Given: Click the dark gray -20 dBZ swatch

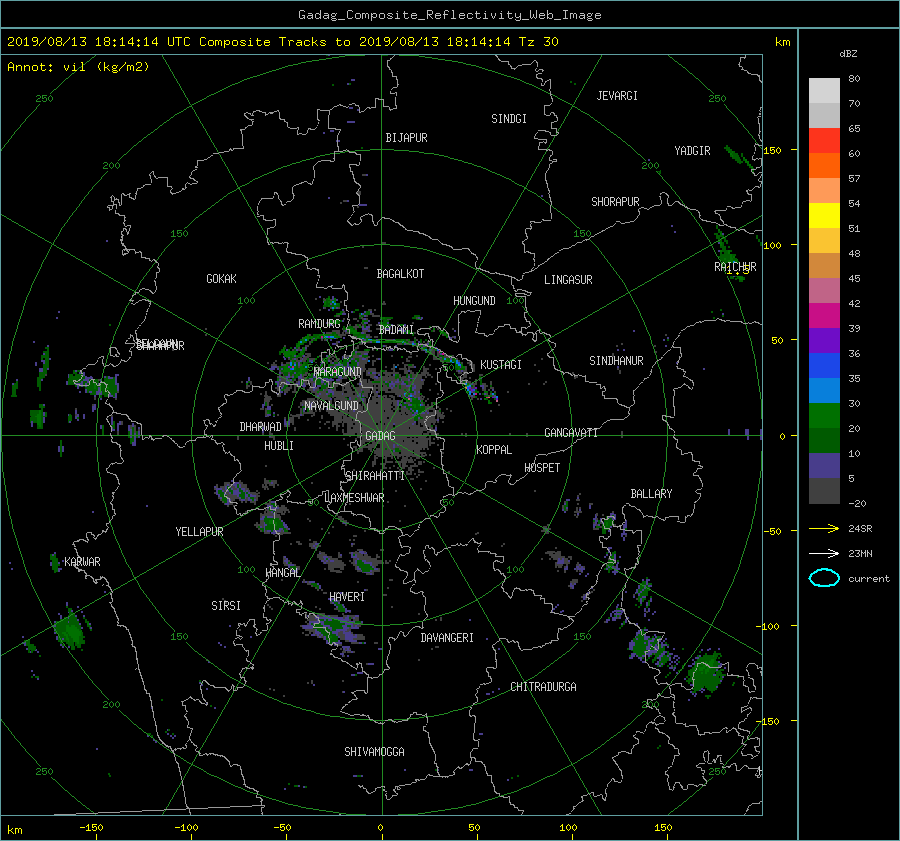Looking at the screenshot, I should [824, 491].
